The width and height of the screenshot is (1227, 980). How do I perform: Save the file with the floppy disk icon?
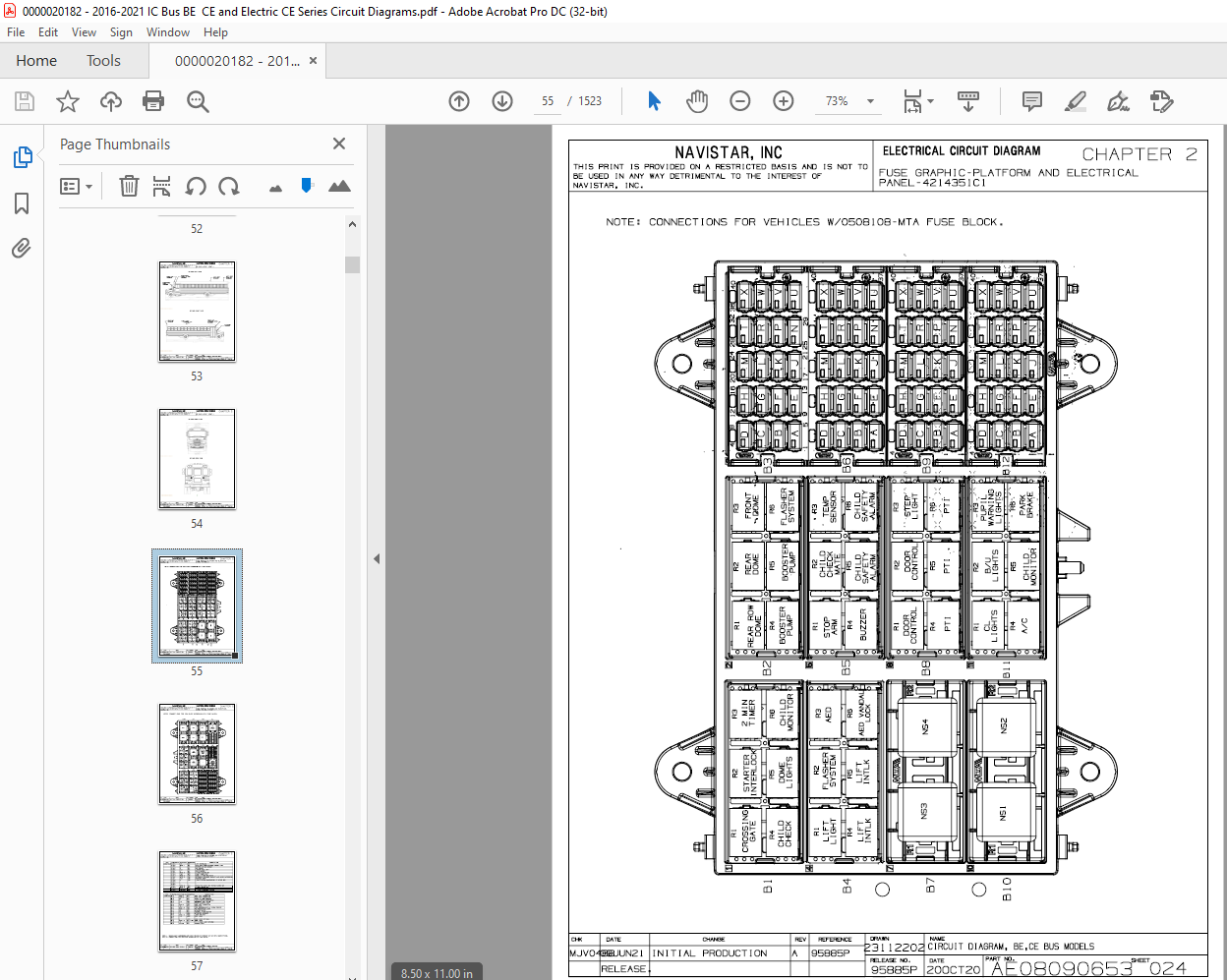[25, 101]
